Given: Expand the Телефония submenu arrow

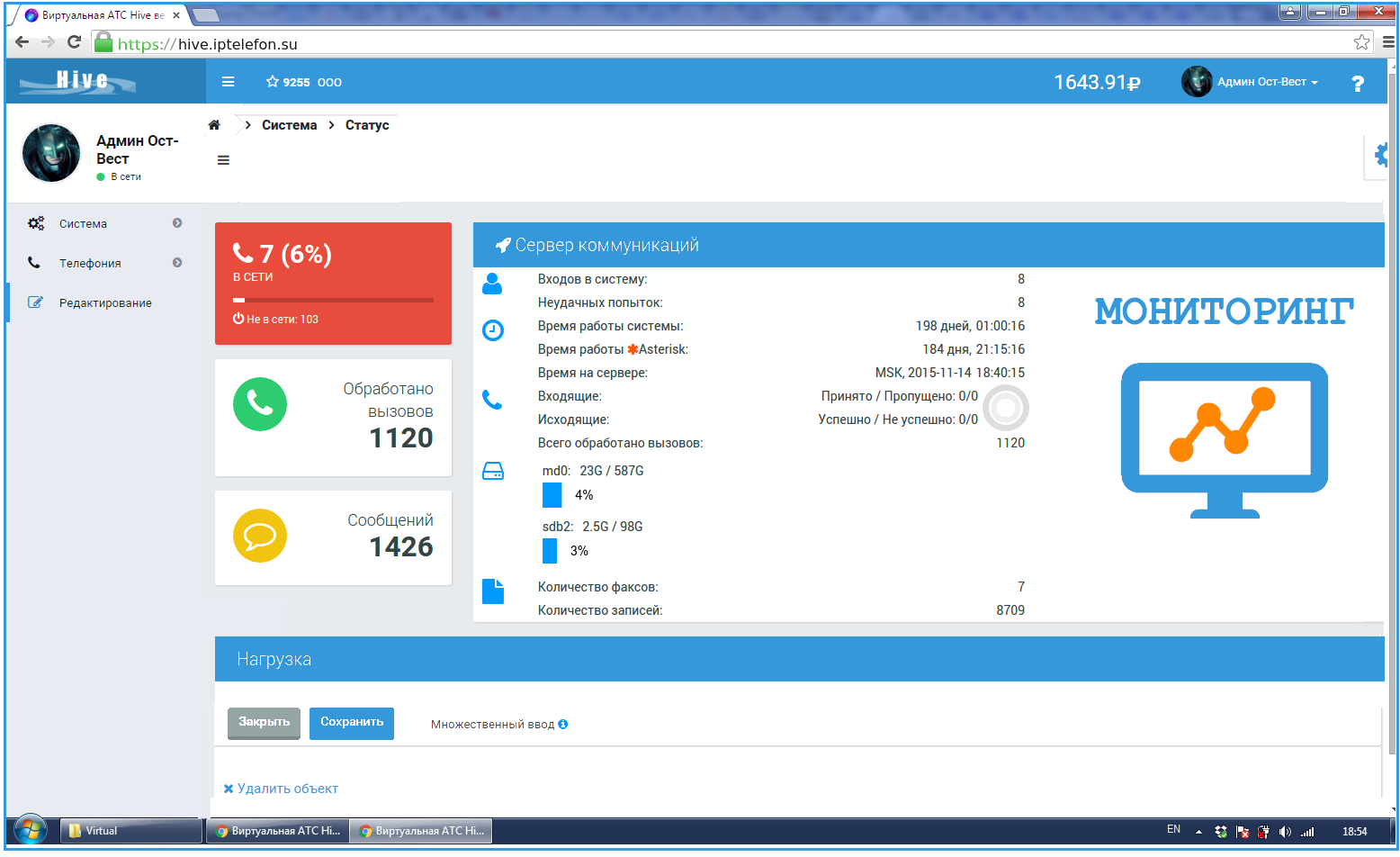Looking at the screenshot, I should click(x=177, y=263).
